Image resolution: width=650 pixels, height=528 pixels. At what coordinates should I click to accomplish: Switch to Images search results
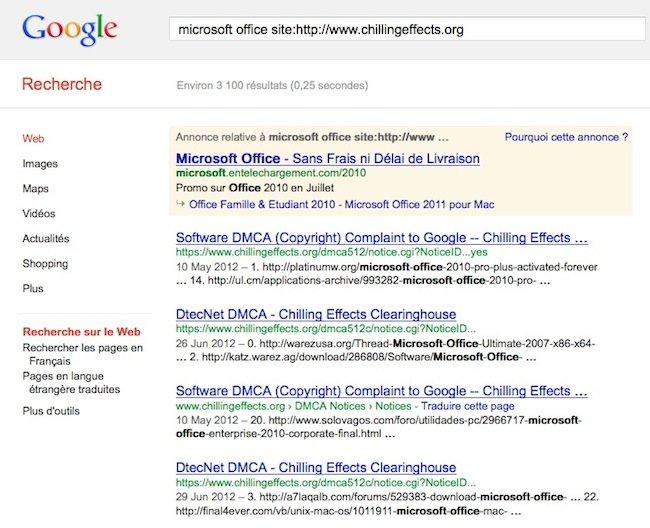click(40, 164)
